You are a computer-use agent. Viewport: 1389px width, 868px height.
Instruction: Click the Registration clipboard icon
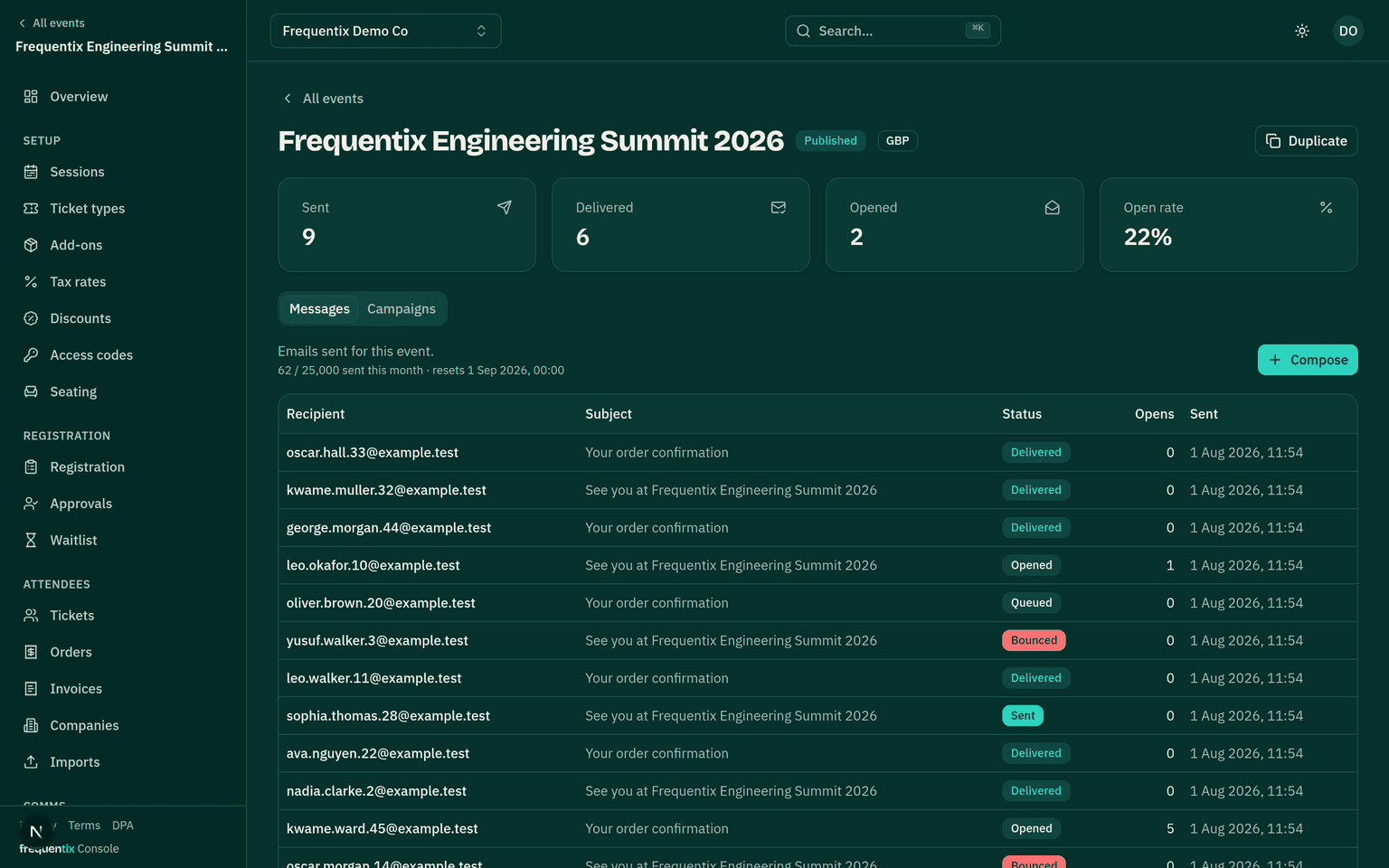pos(31,467)
